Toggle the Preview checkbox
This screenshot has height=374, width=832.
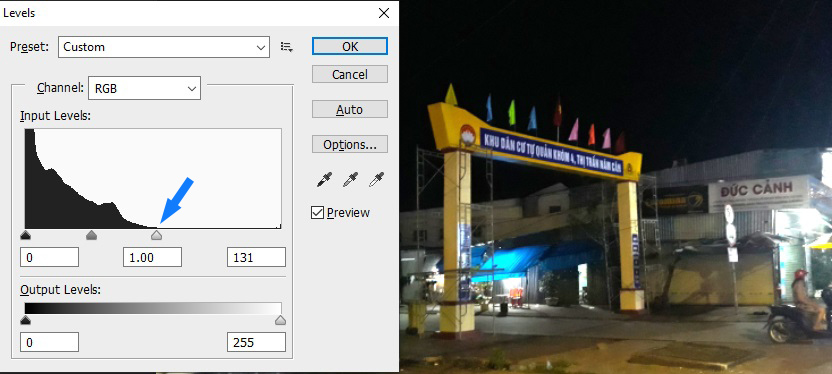click(x=317, y=213)
